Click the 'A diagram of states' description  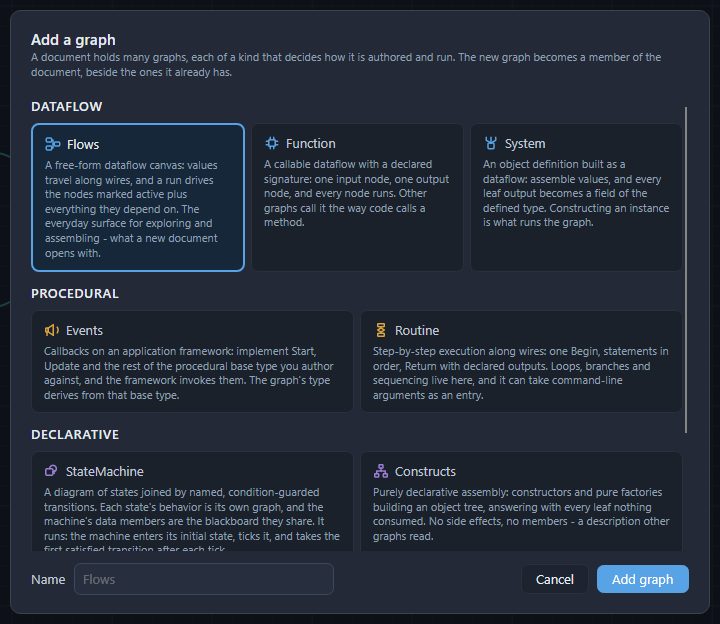[191, 518]
